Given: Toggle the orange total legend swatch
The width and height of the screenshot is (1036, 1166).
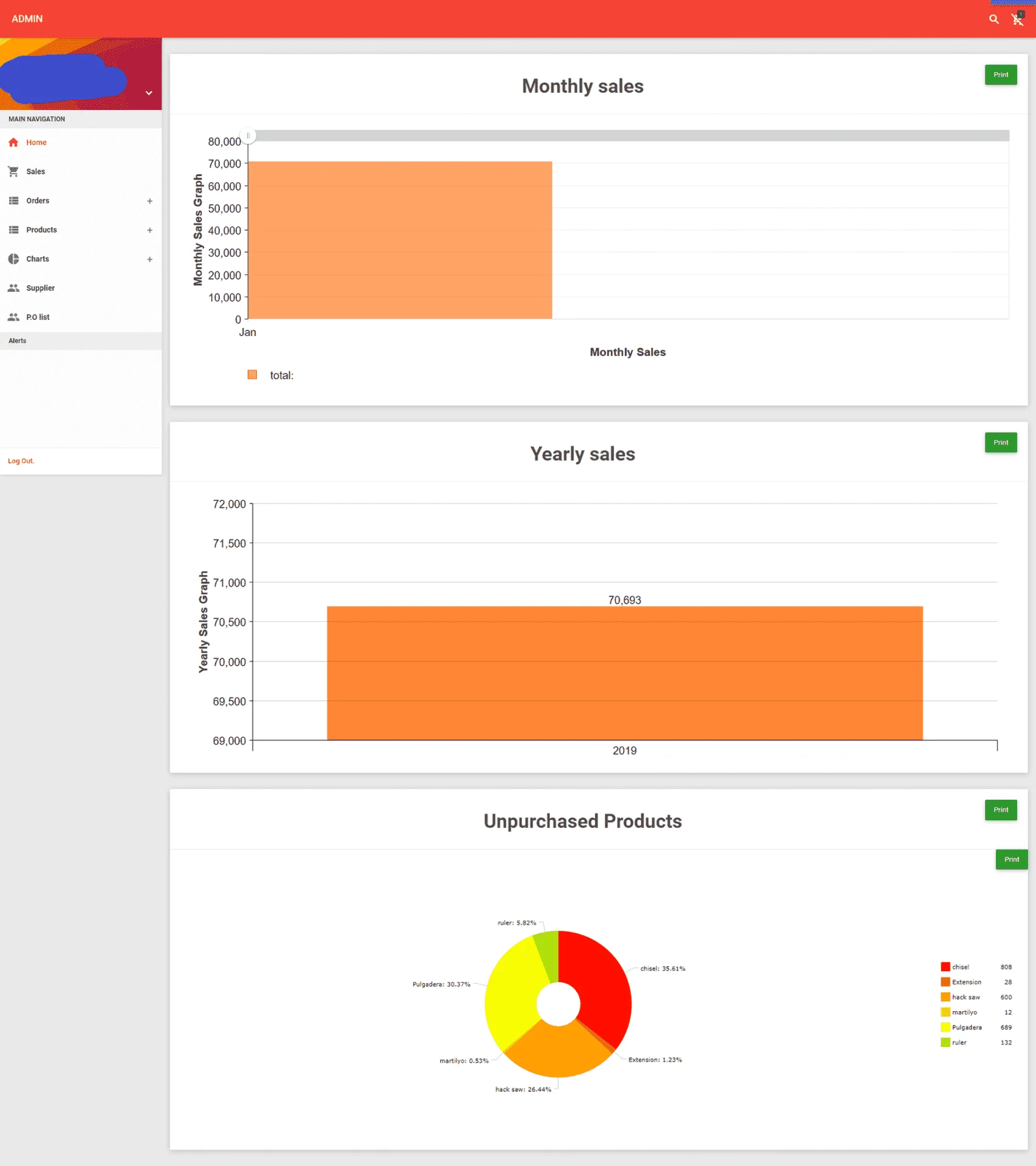Looking at the screenshot, I should [x=252, y=375].
